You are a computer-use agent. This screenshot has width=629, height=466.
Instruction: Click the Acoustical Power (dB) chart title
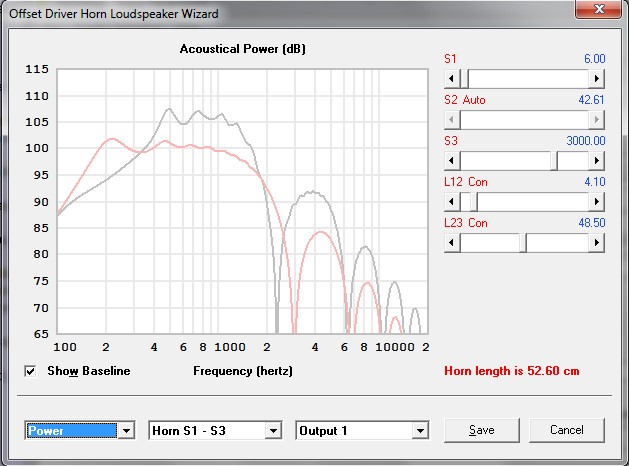pos(243,49)
